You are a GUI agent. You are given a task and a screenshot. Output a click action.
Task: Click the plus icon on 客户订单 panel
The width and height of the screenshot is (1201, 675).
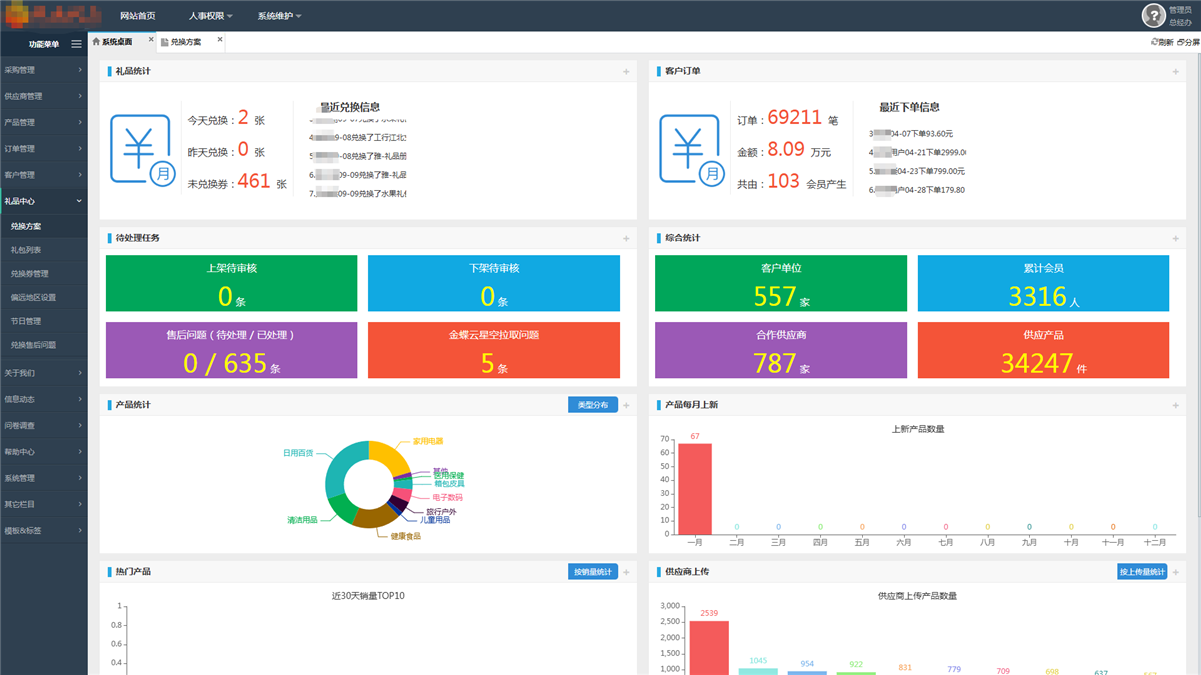[1175, 72]
